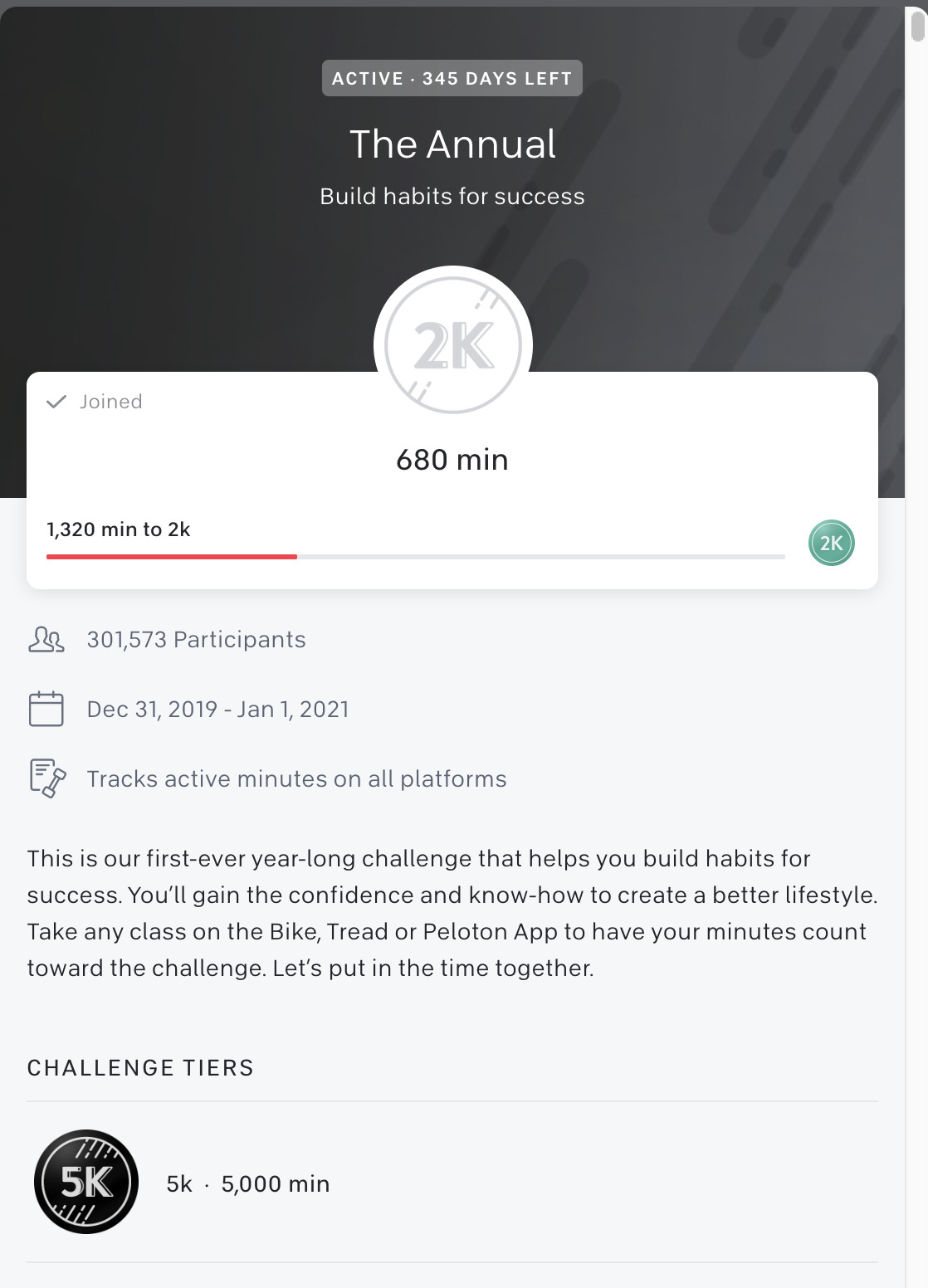
Task: Select the '5k · 5,000 min' tier row
Action: point(248,1183)
